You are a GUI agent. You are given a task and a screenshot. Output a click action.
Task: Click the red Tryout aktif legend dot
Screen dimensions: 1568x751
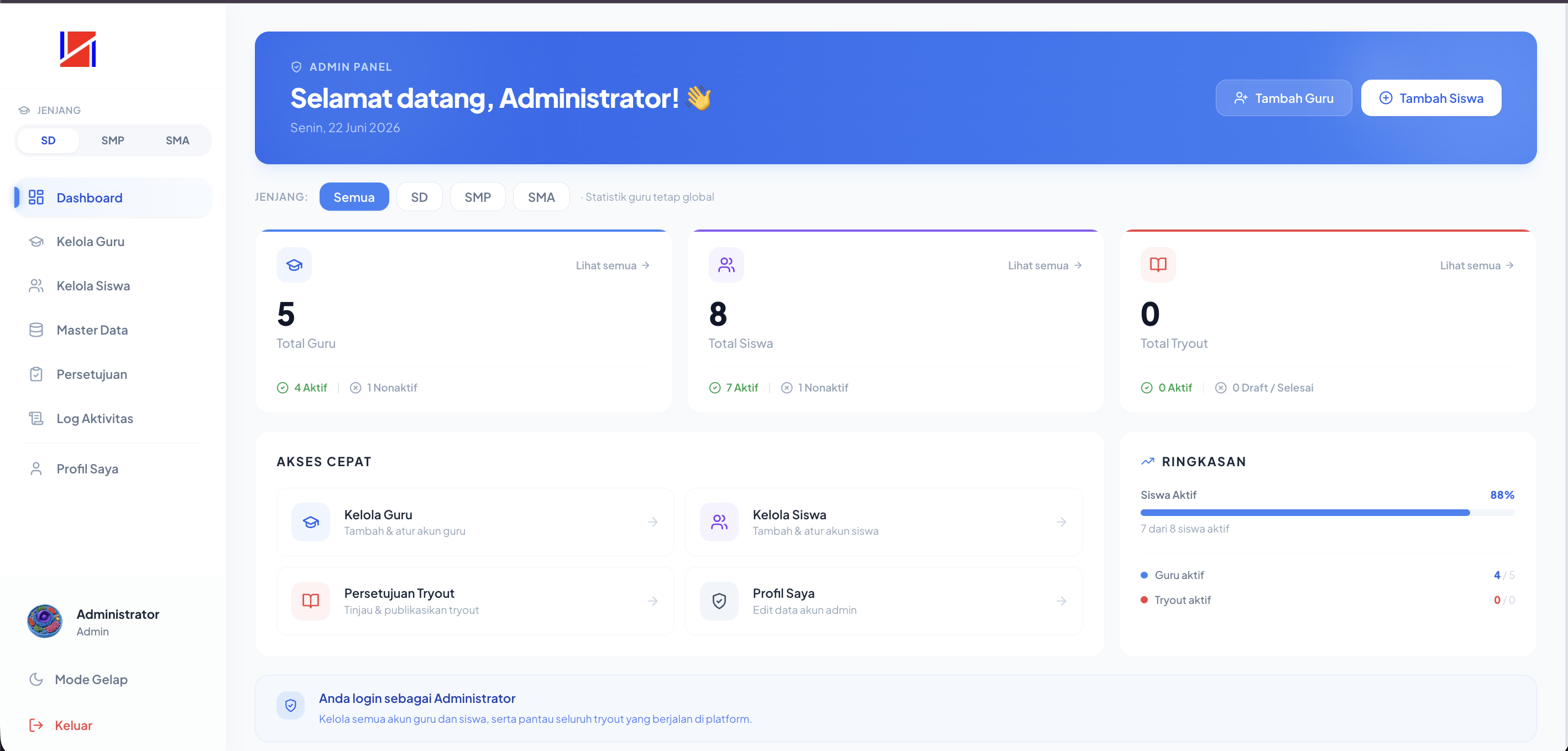point(1144,599)
